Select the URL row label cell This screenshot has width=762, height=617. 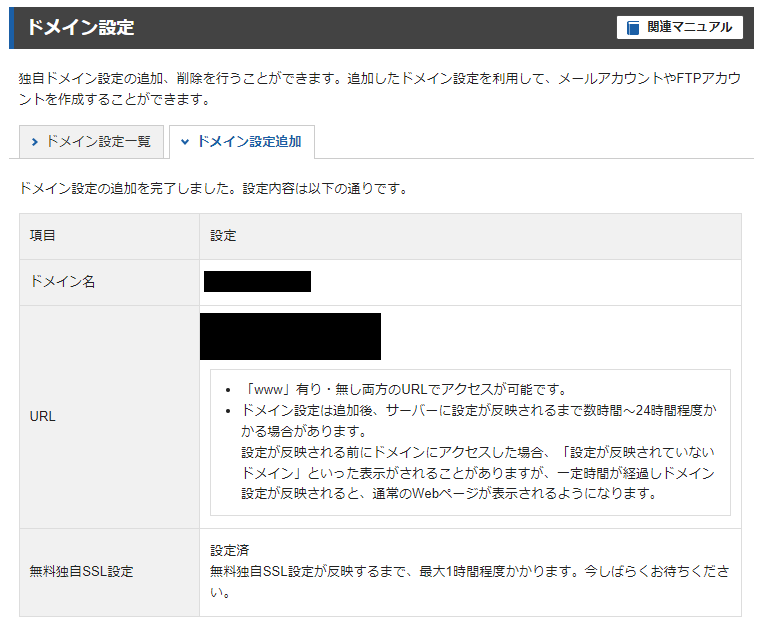point(43,416)
